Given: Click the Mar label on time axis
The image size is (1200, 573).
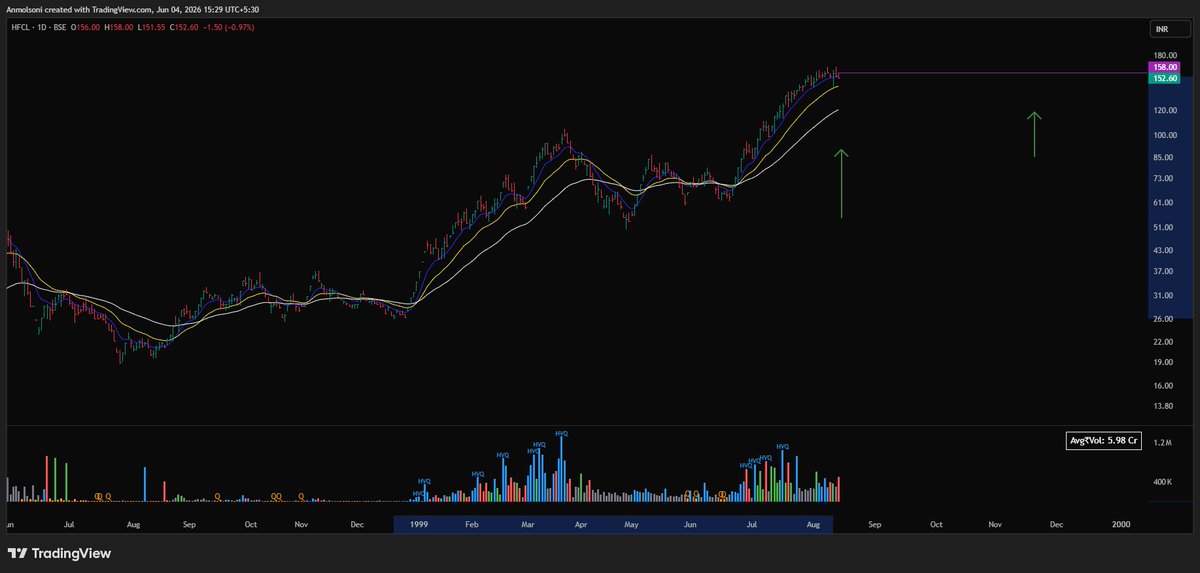Looking at the screenshot, I should click(x=529, y=523).
